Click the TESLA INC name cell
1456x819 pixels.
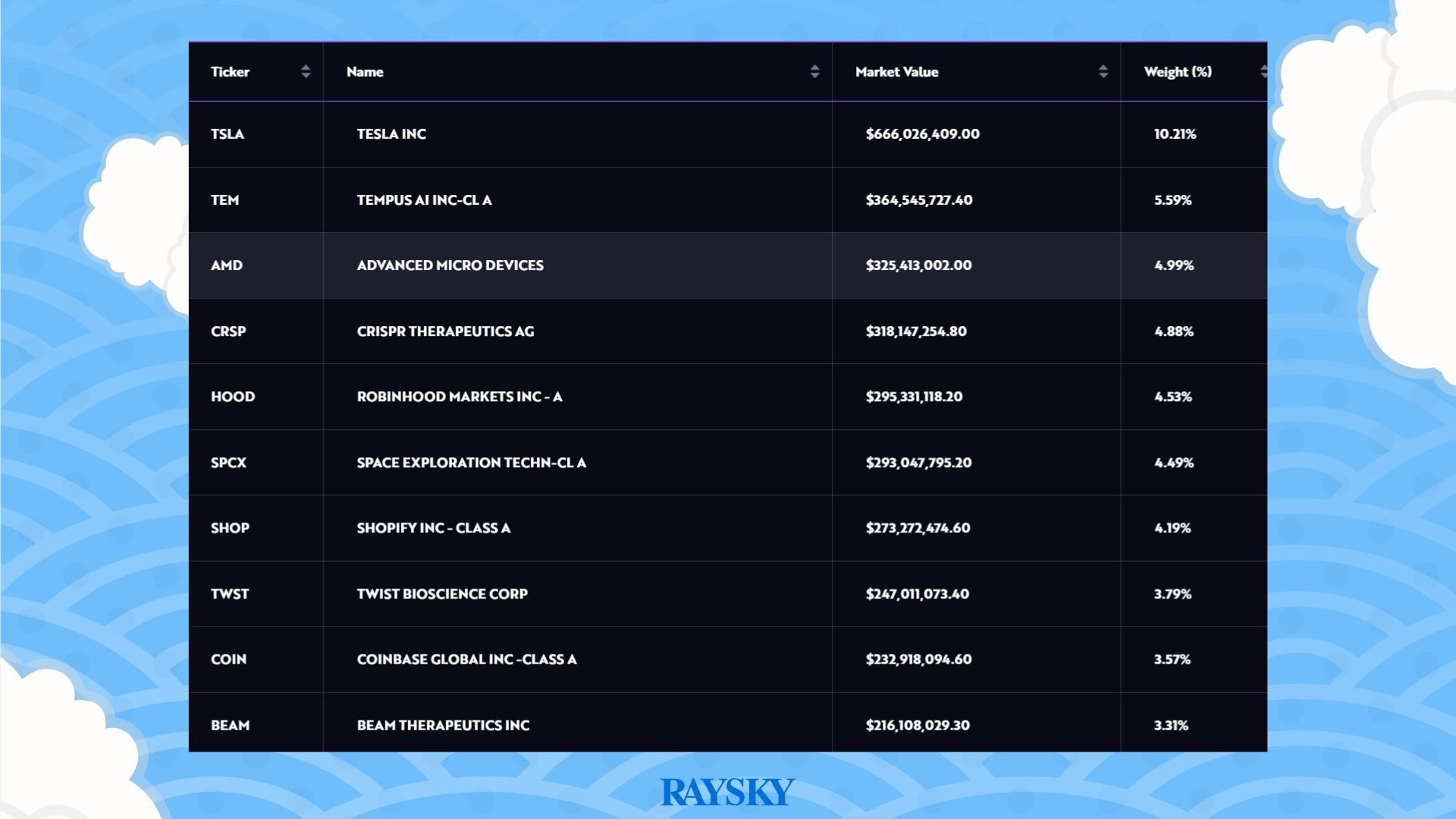(x=391, y=134)
